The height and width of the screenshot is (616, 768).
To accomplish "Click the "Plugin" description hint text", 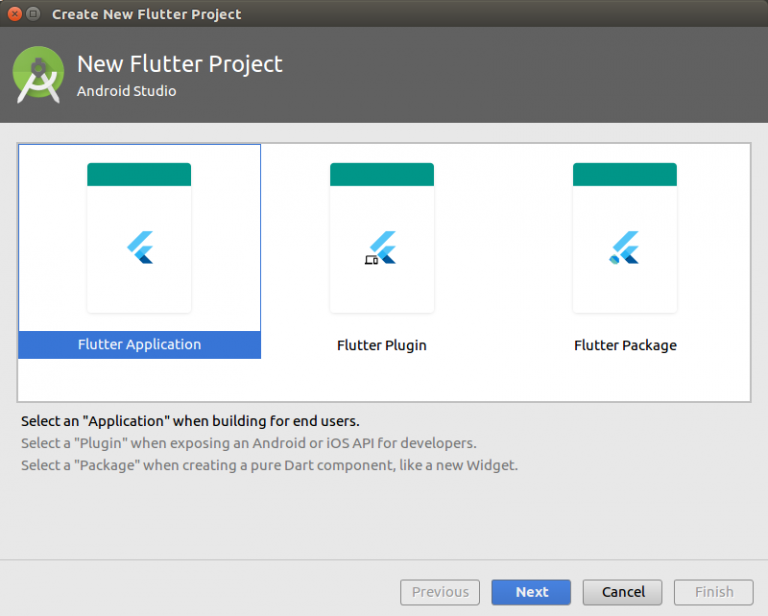I will coord(249,443).
